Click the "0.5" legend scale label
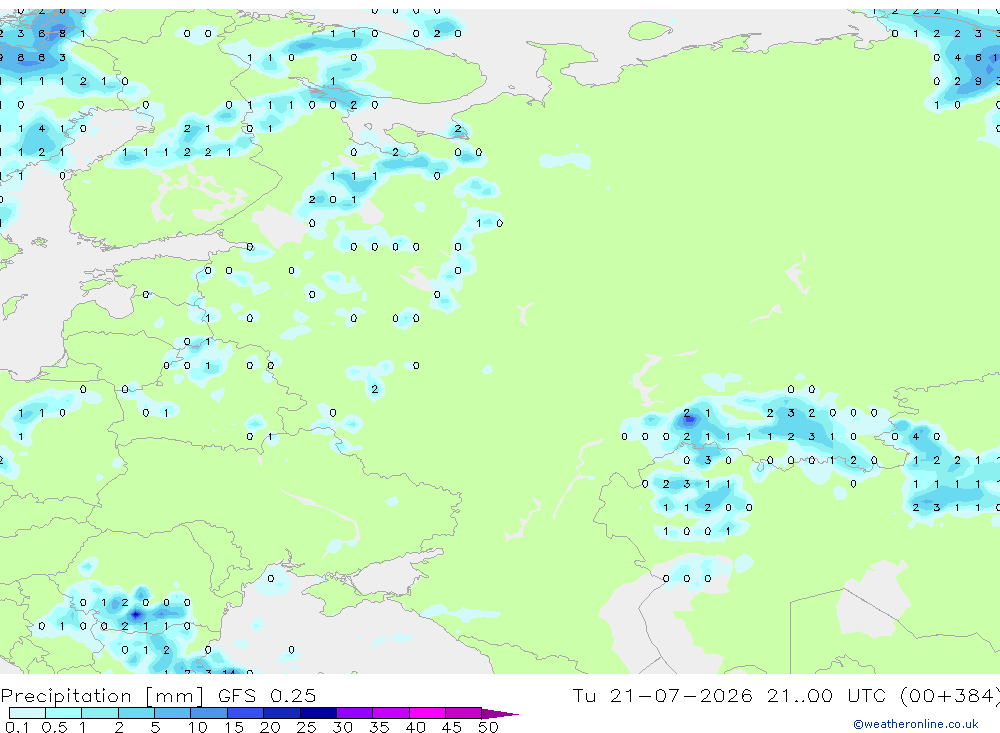 click(x=54, y=727)
